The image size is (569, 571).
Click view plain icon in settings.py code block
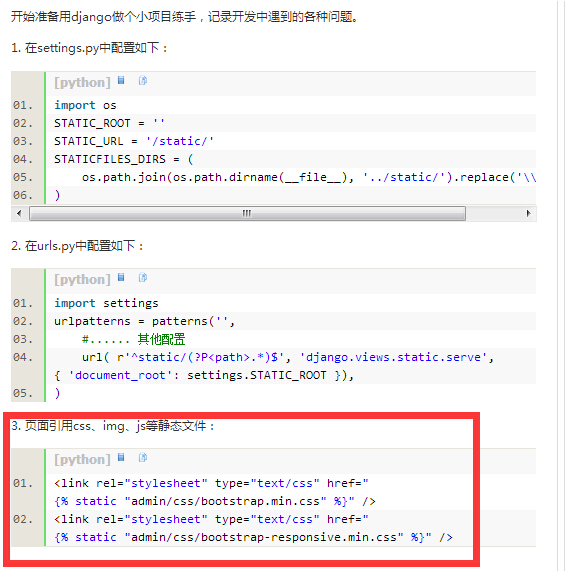point(121,80)
